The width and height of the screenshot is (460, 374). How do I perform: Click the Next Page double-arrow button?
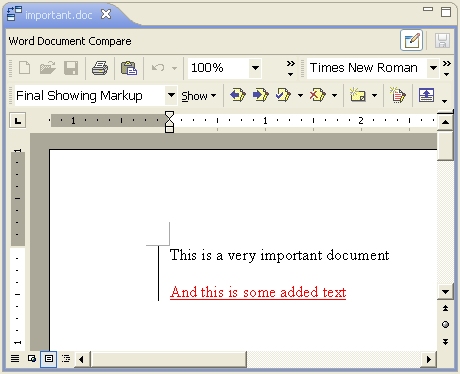(445, 342)
